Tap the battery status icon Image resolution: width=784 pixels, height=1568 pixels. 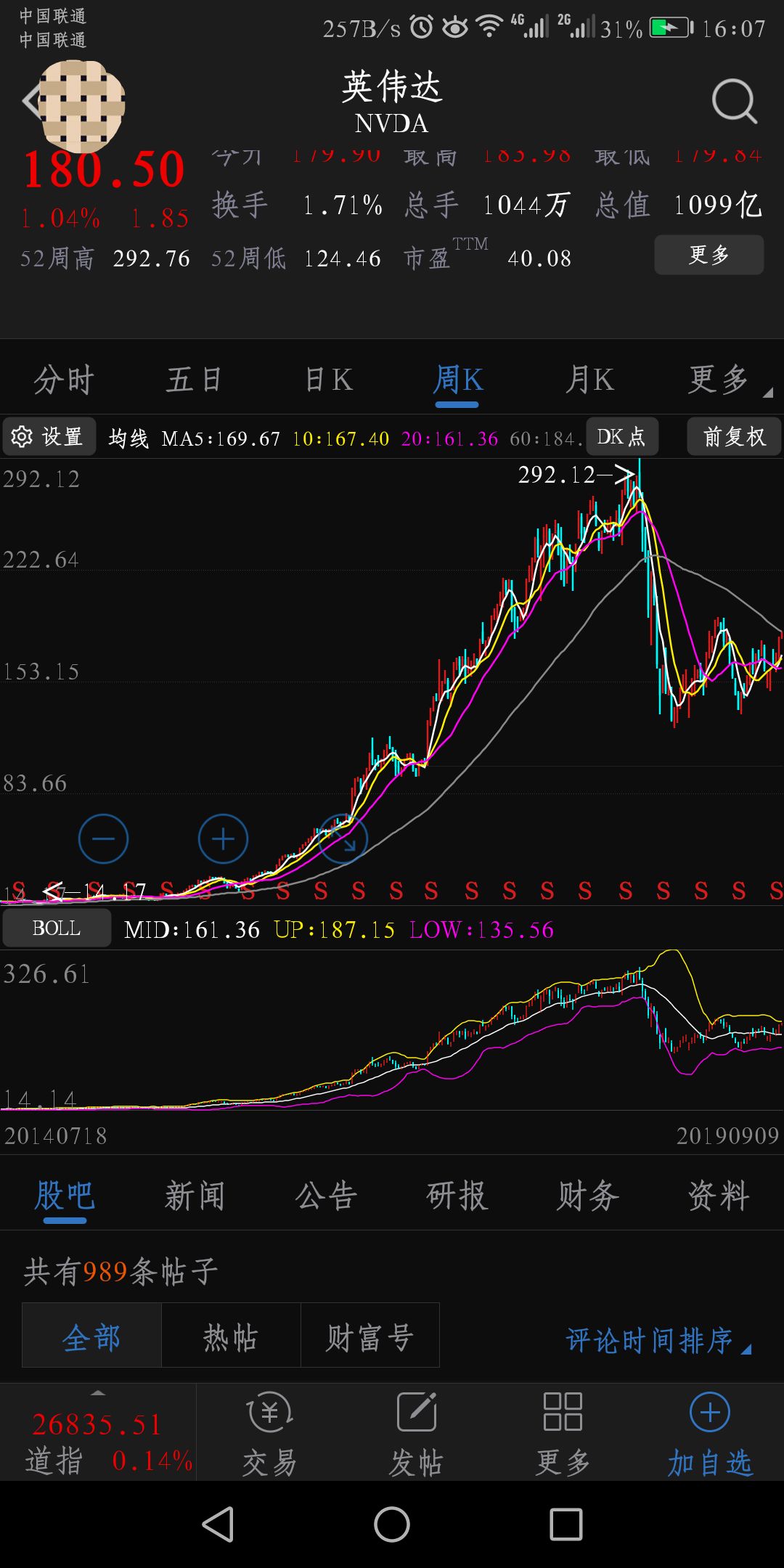point(671,28)
